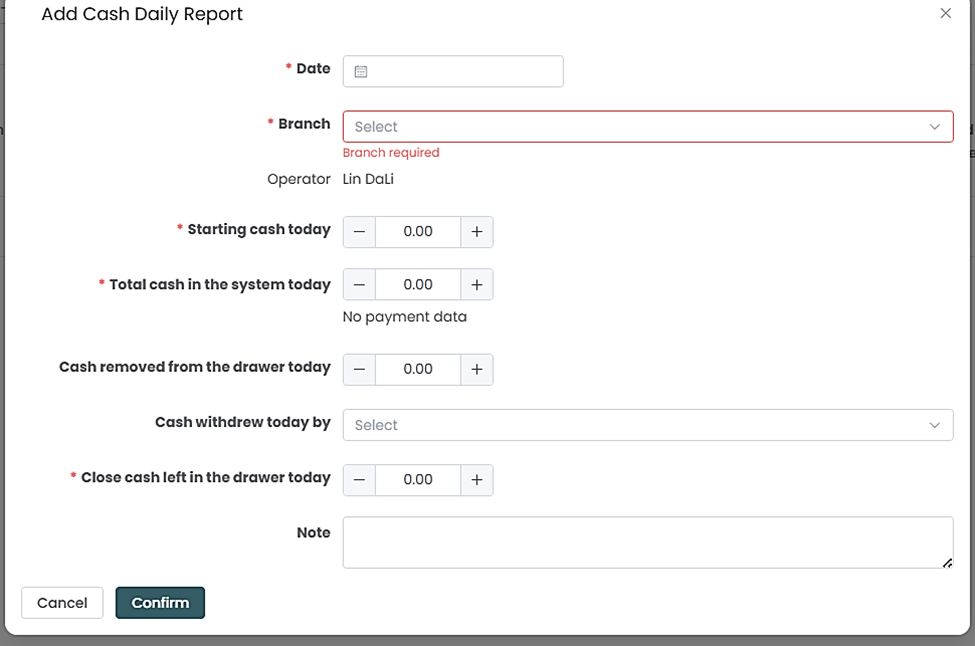975x646 pixels.
Task: Confirm the cash daily report
Action: click(x=160, y=603)
